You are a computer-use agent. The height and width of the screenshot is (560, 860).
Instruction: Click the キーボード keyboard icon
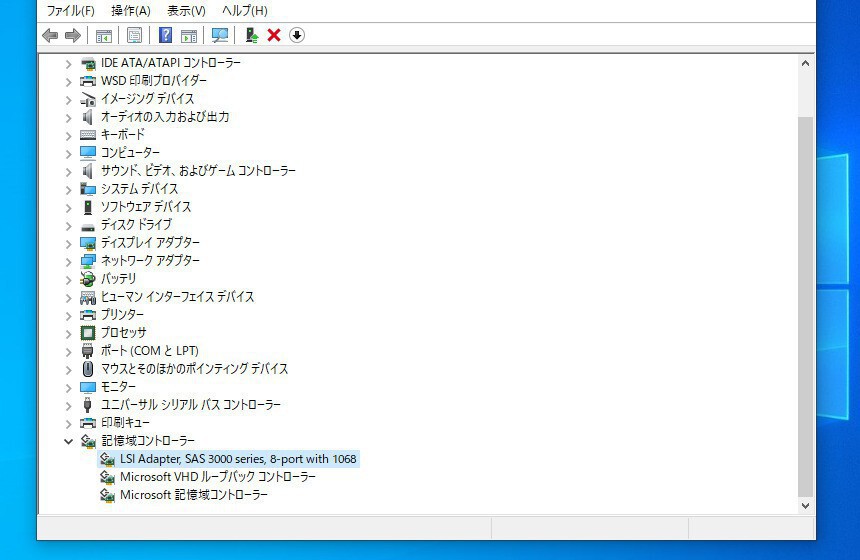point(88,135)
